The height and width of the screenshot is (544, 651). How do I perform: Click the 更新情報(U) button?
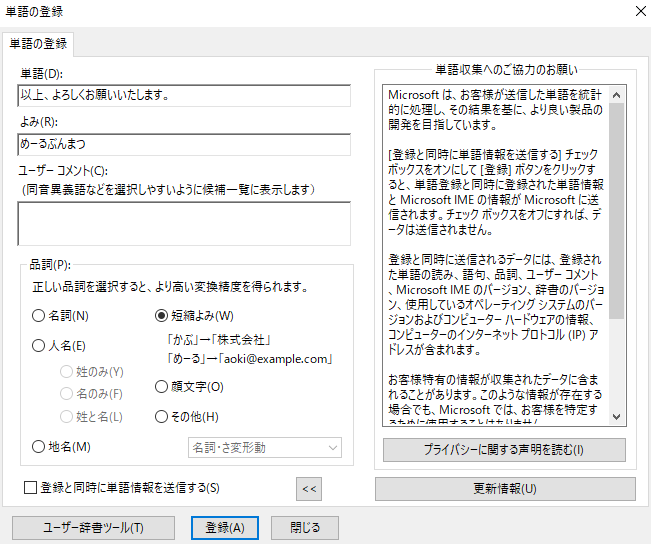505,489
